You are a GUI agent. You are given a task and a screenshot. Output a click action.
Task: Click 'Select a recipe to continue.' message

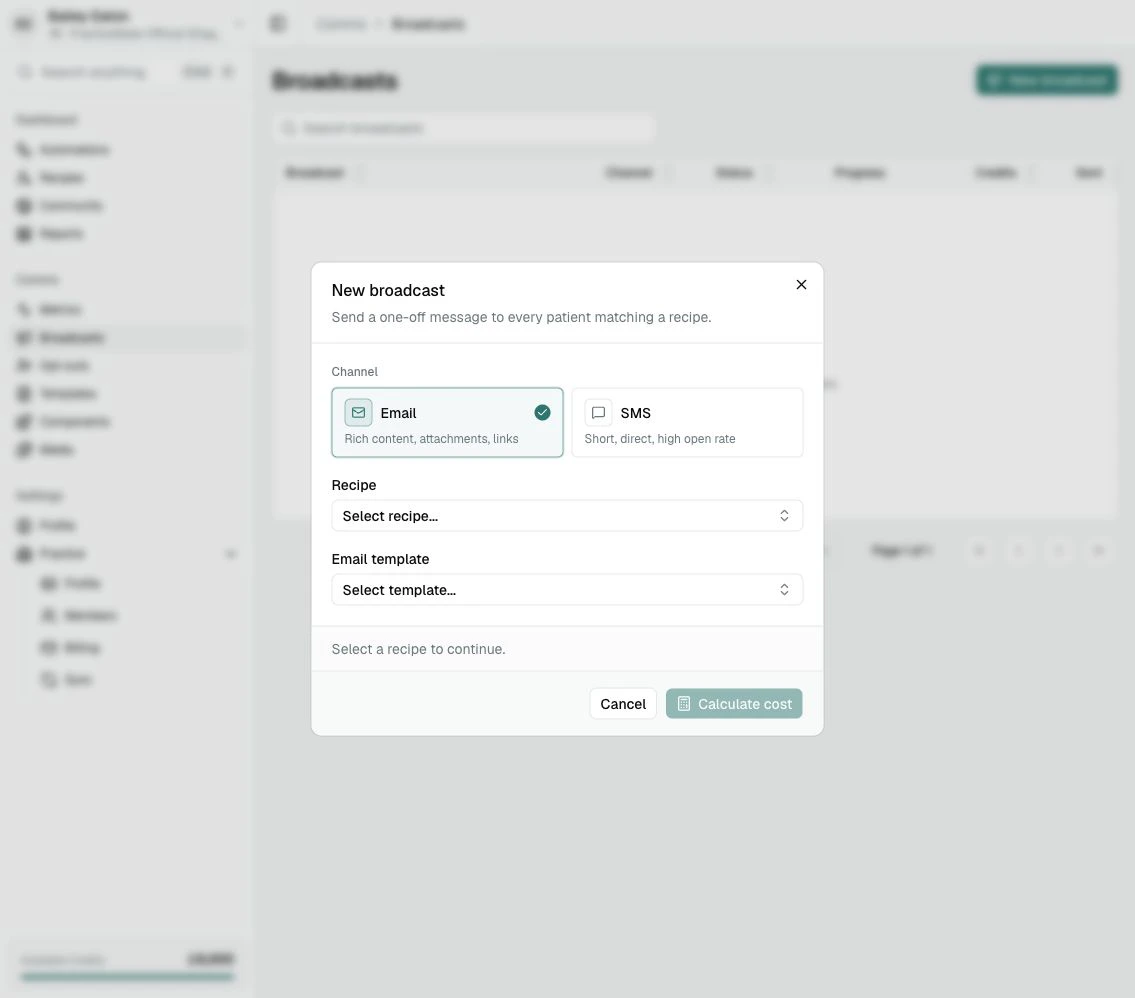pos(418,649)
